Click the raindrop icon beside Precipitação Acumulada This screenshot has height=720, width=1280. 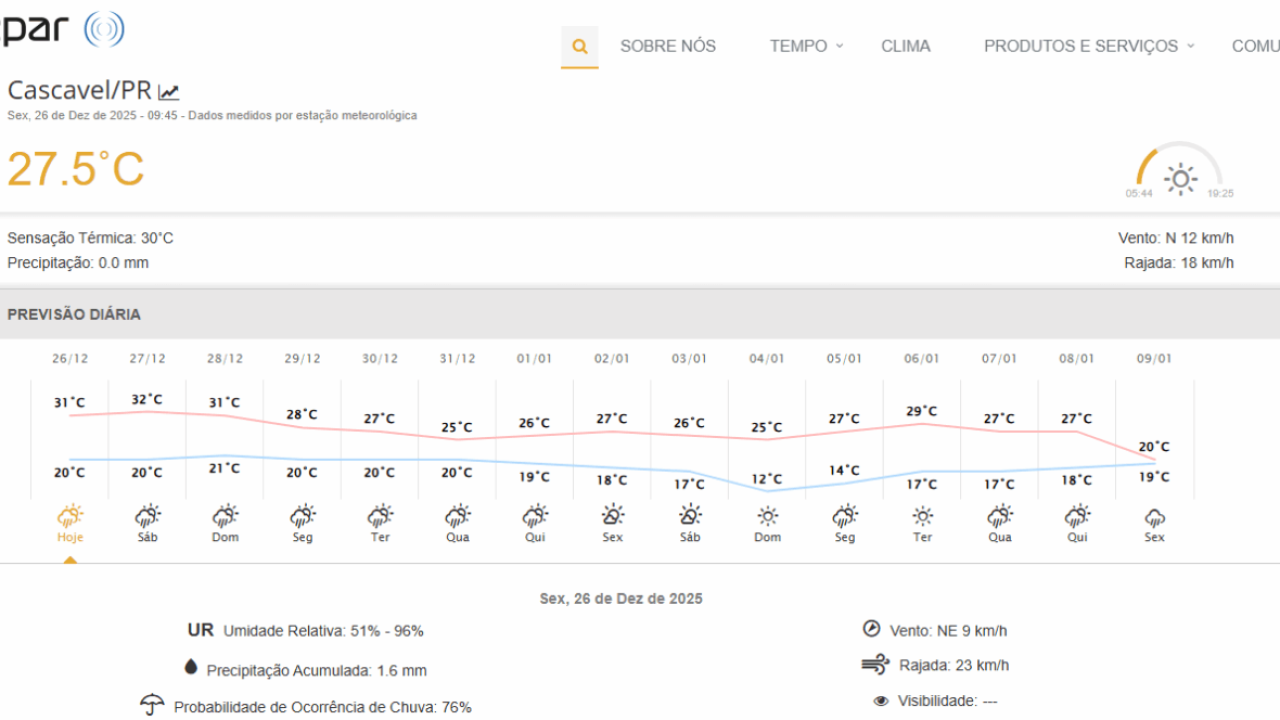[189, 669]
